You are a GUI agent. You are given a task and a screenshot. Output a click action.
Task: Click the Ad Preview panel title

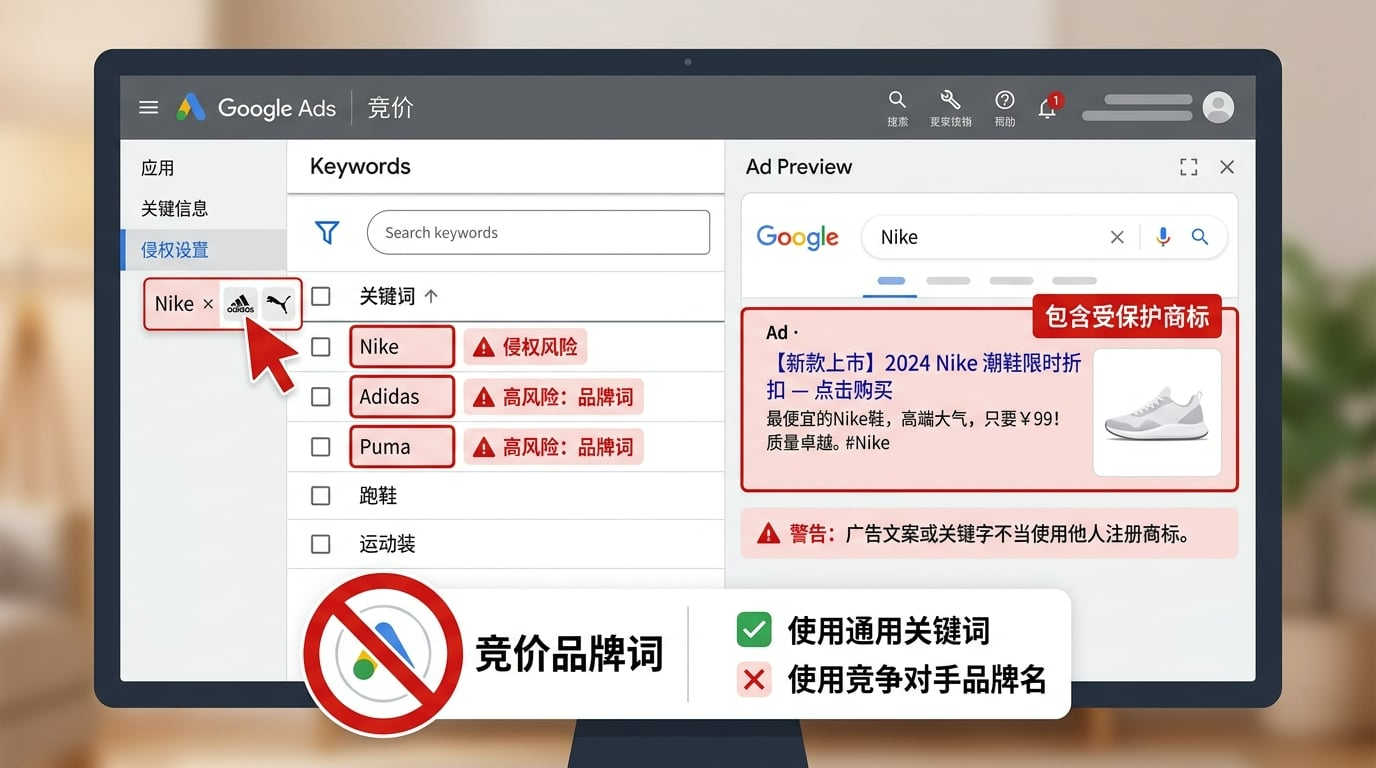[799, 167]
